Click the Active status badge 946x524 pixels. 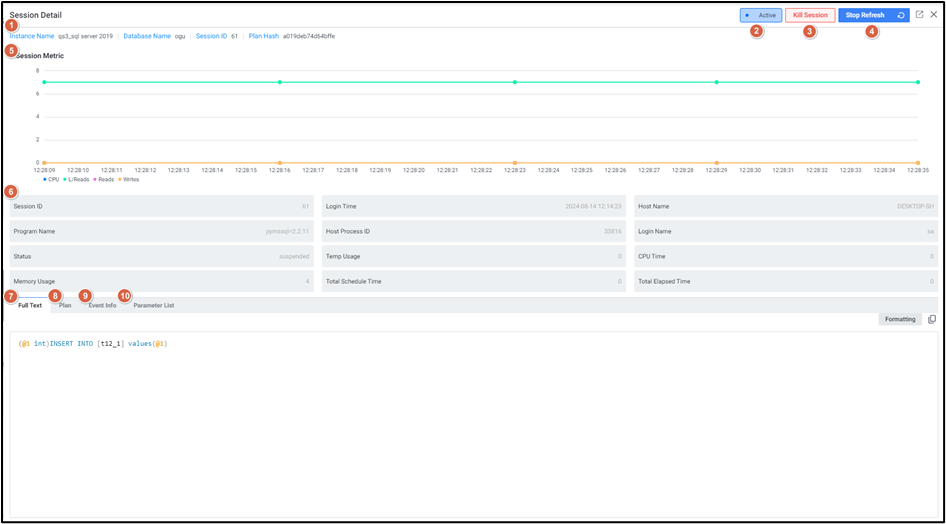point(761,15)
